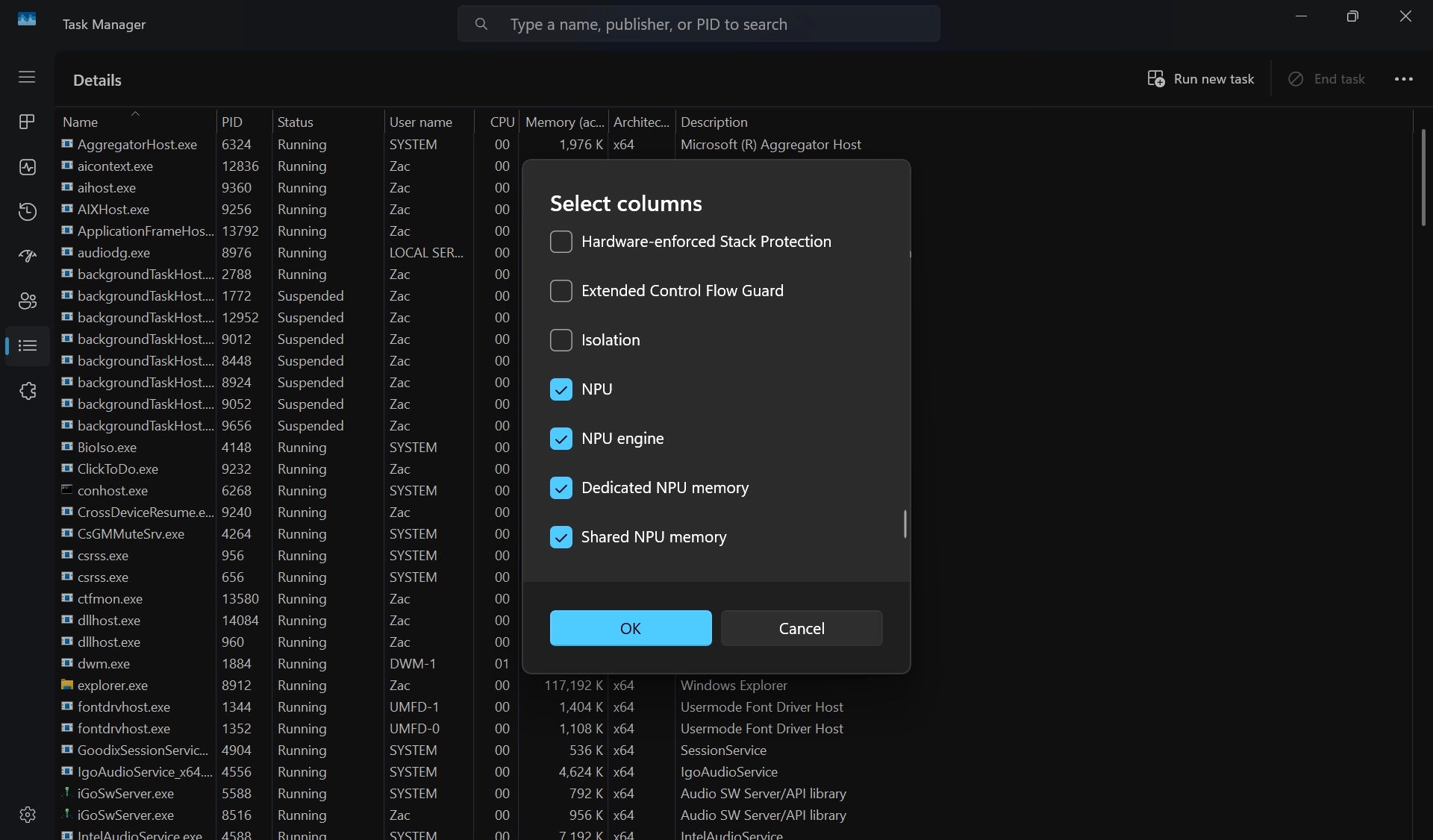Open the Users page icon
Screen dimensions: 1433x840
[x=27, y=301]
